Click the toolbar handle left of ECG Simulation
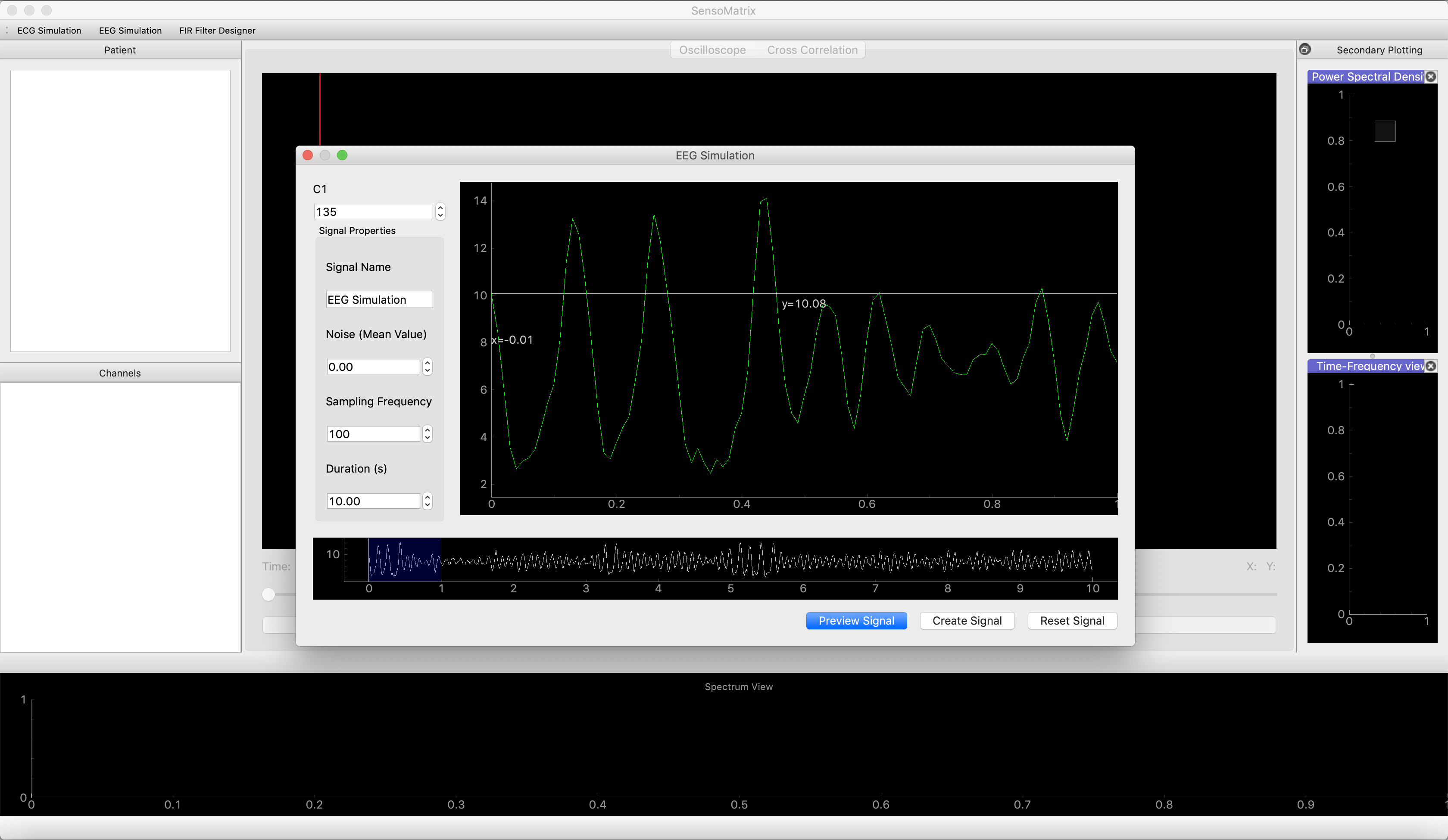The height and width of the screenshot is (840, 1448). point(7,31)
